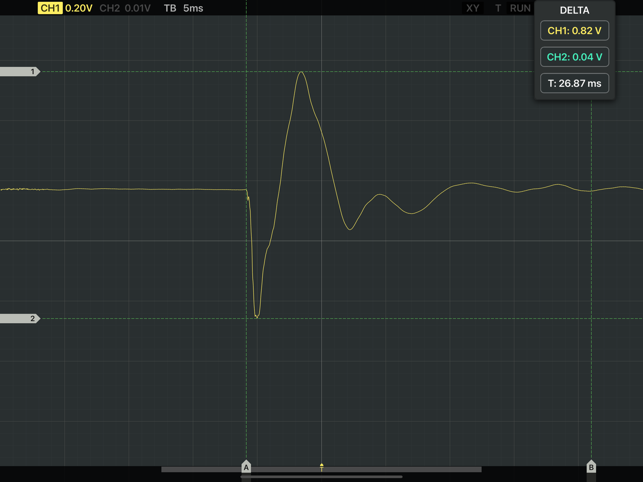The width and height of the screenshot is (643, 482).
Task: Select horizontal cursor 1 handle
Action: pyautogui.click(x=20, y=72)
